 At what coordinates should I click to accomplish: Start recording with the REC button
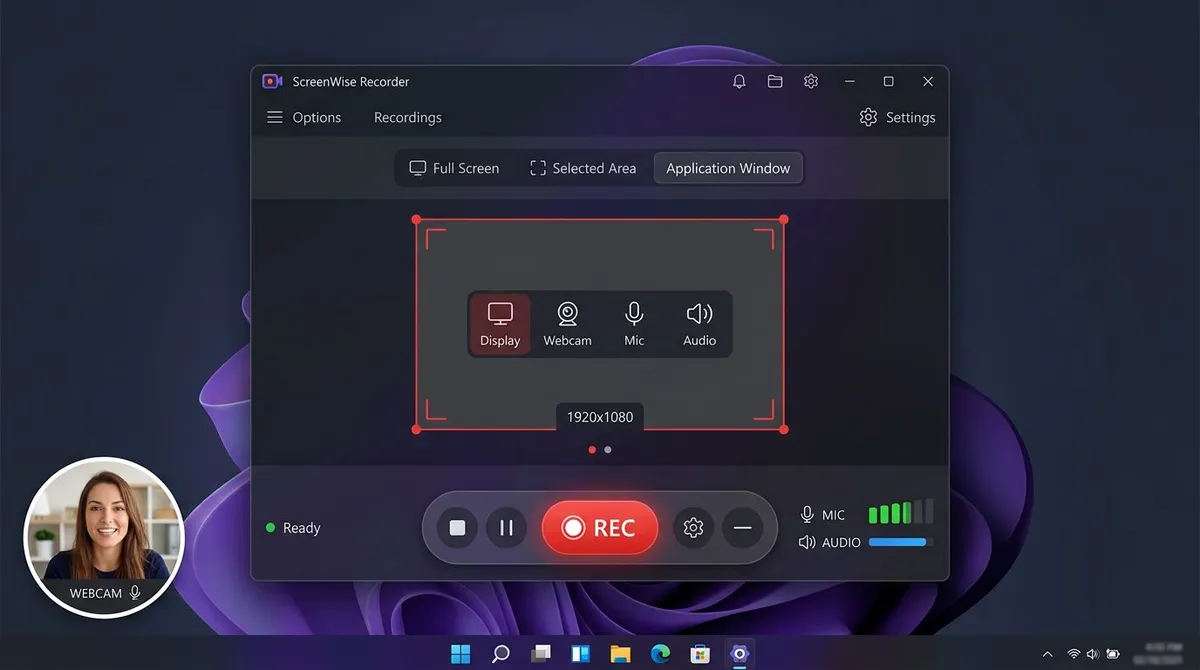[600, 528]
